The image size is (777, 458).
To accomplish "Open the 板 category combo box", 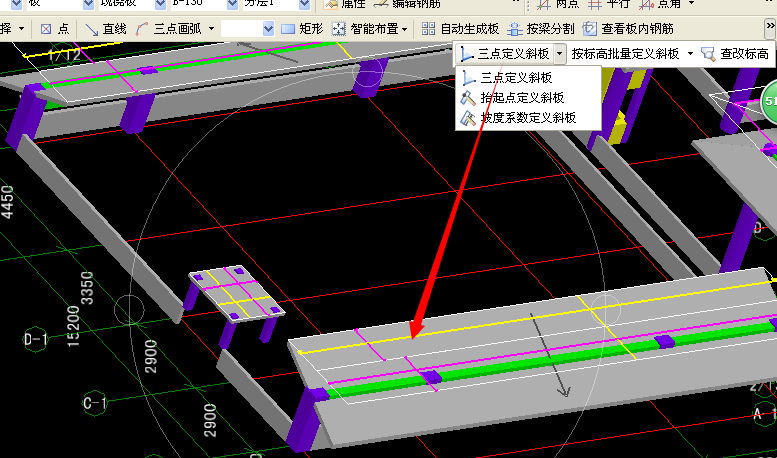I will point(60,4).
